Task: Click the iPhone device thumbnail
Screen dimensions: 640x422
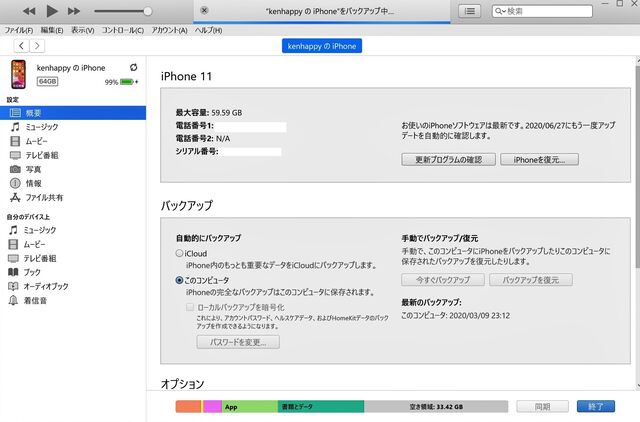Action: coord(18,74)
